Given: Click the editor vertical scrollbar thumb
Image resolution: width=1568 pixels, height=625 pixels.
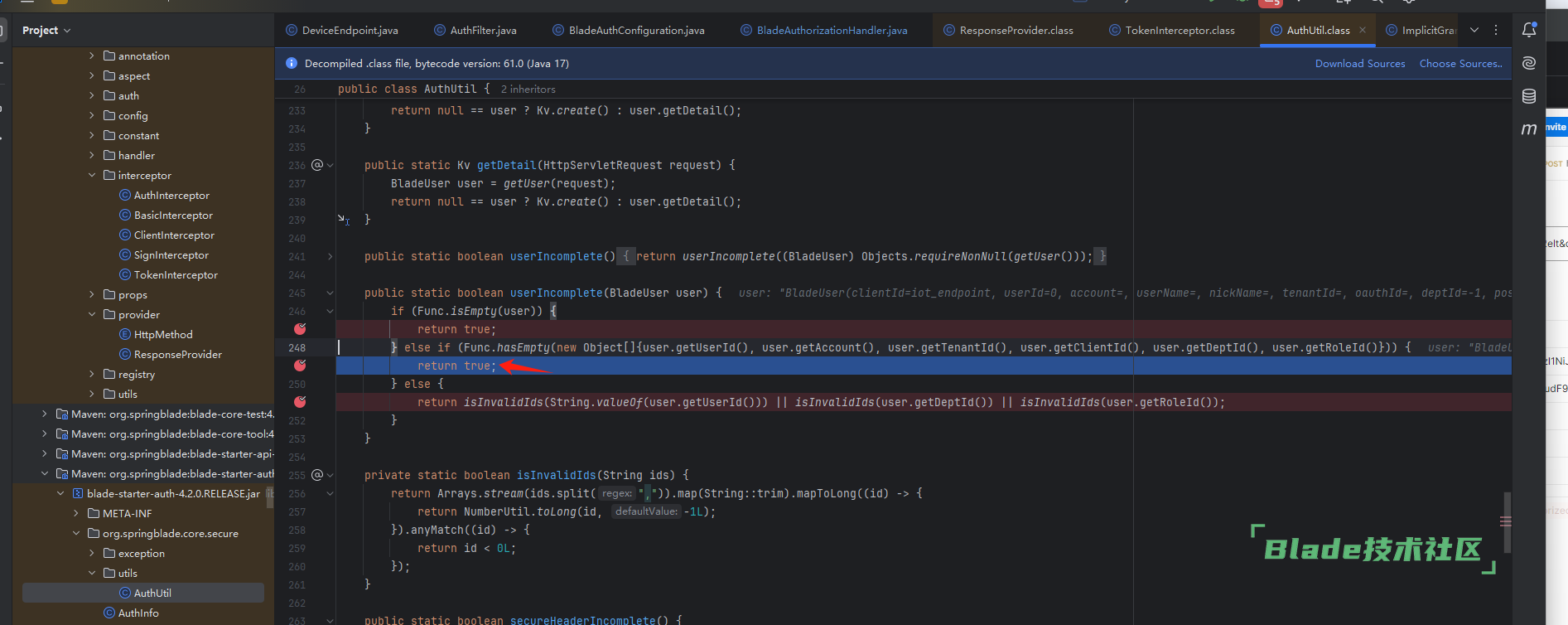Looking at the screenshot, I should (1507, 522).
